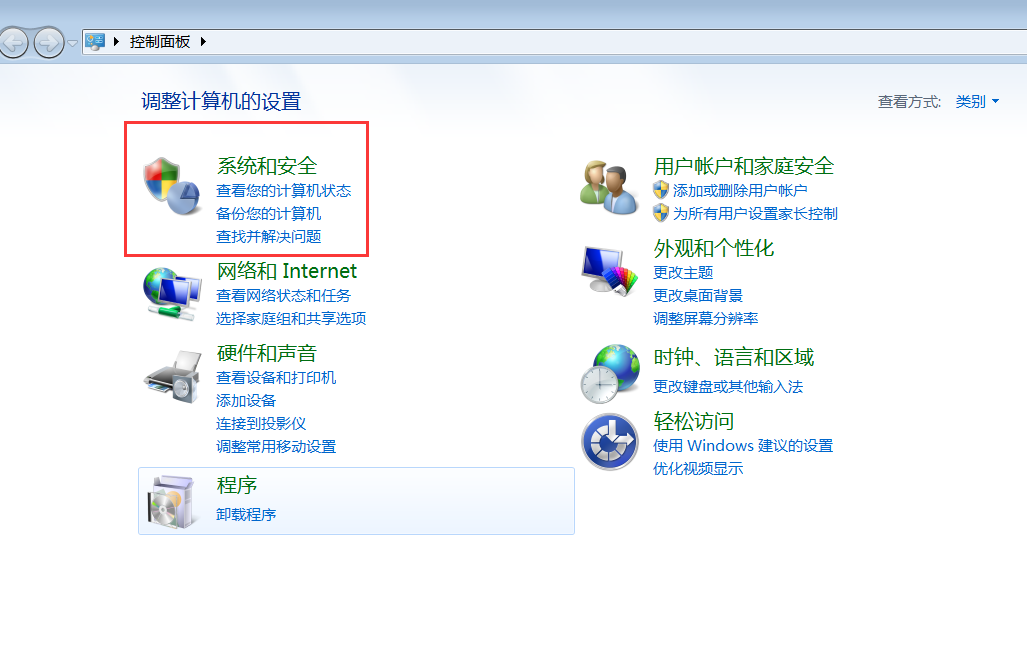
Task: Click the Appearance monitor and color fan icon
Action: click(609, 270)
